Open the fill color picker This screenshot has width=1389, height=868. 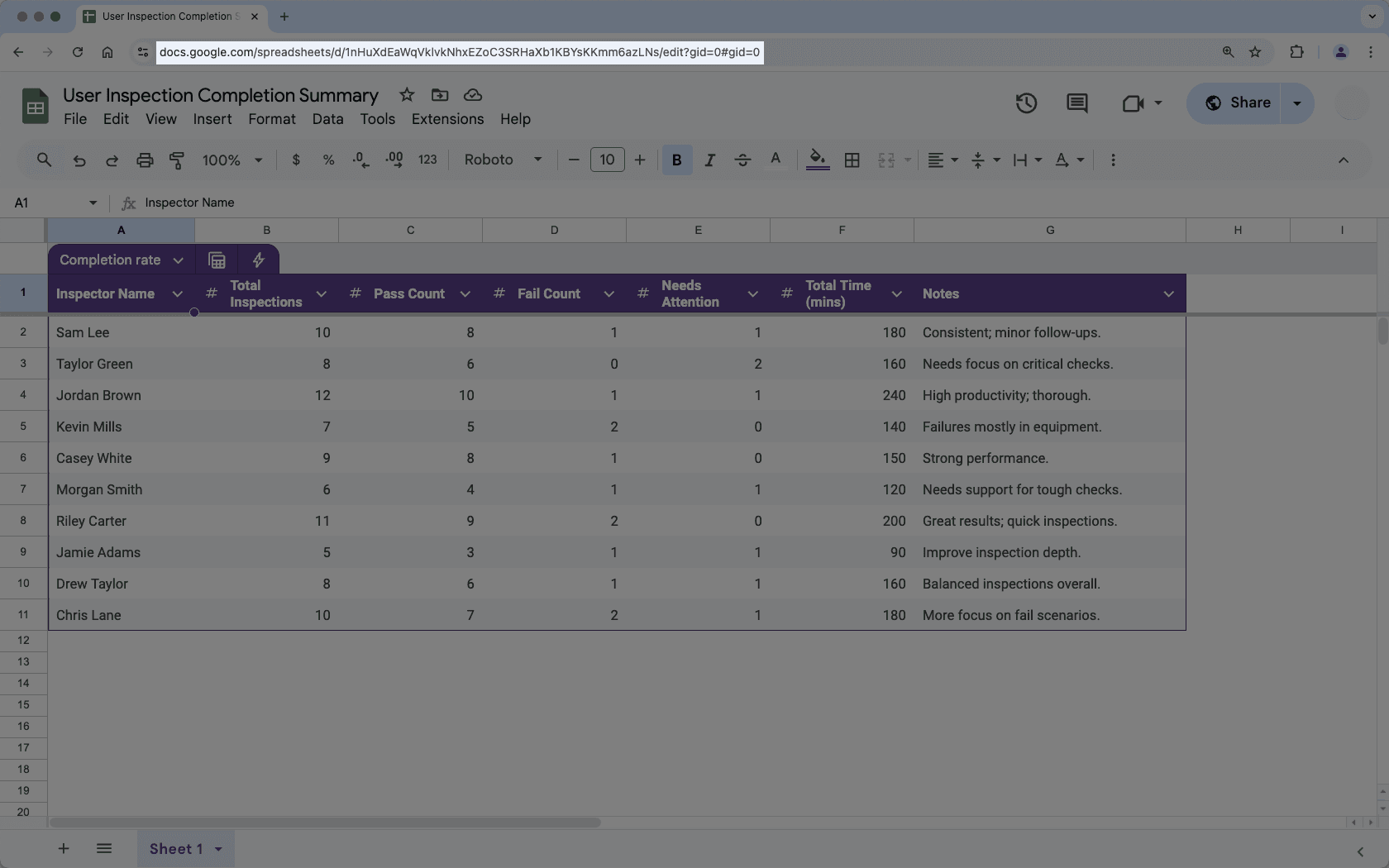tap(817, 160)
